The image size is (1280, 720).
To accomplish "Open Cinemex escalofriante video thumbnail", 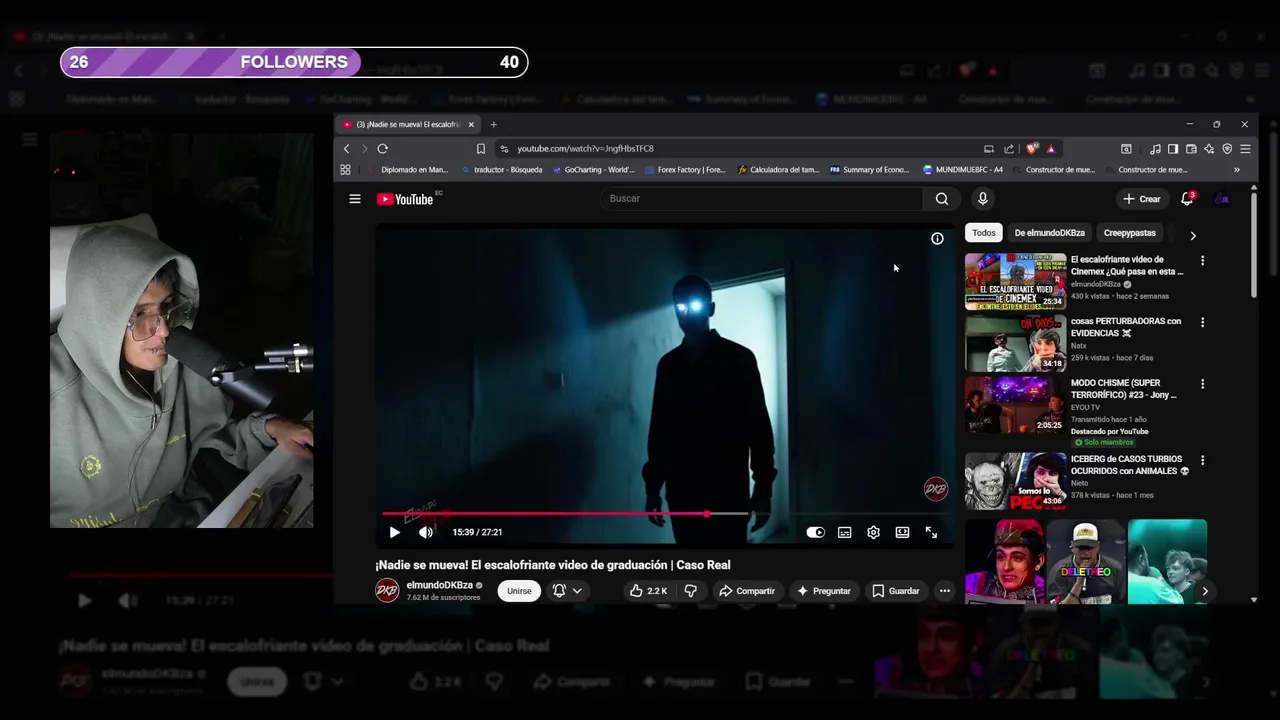I will point(1015,281).
